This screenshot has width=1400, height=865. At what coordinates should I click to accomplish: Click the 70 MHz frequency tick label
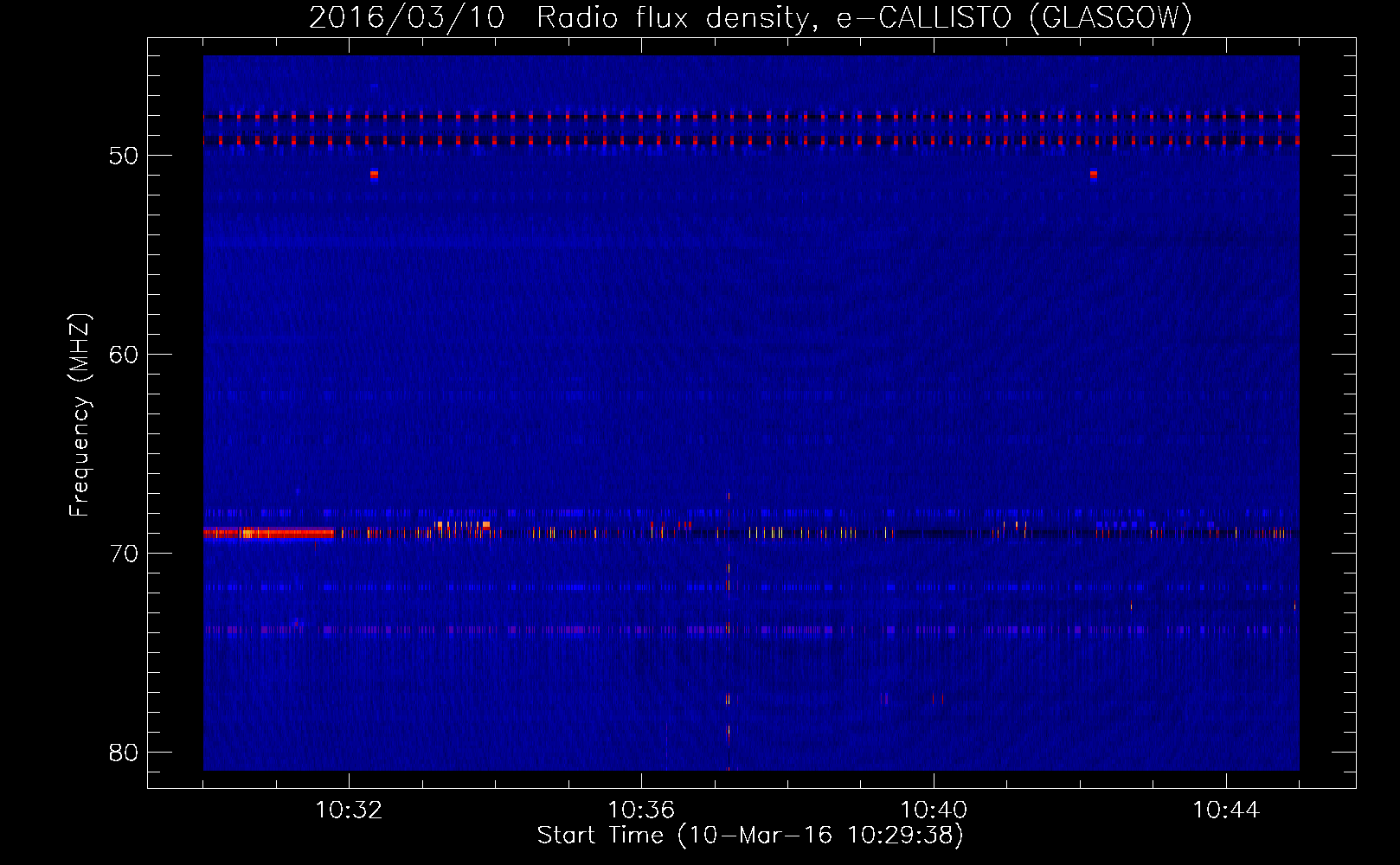pos(124,554)
